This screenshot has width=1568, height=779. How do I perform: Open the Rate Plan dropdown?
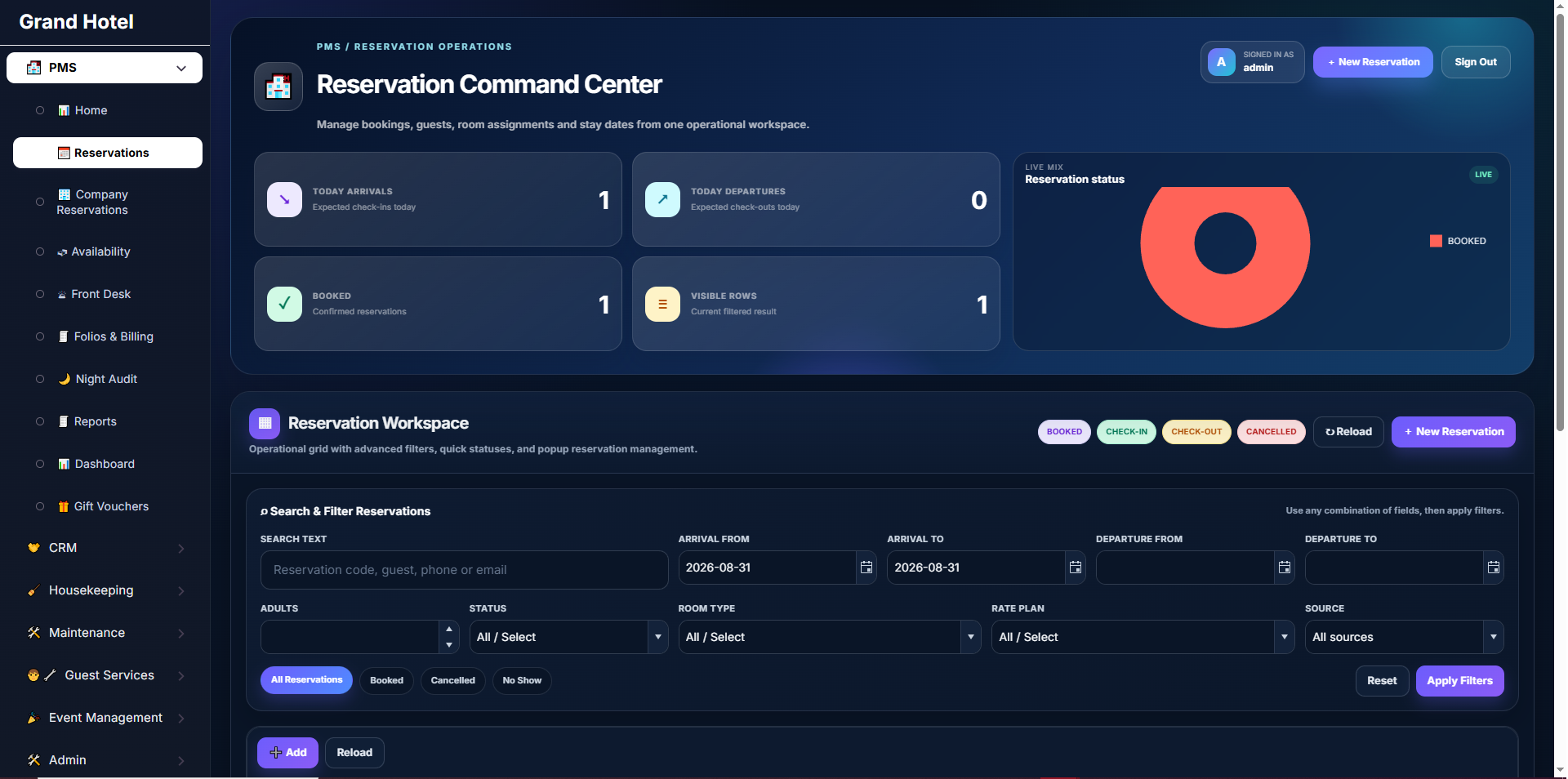[1143, 637]
